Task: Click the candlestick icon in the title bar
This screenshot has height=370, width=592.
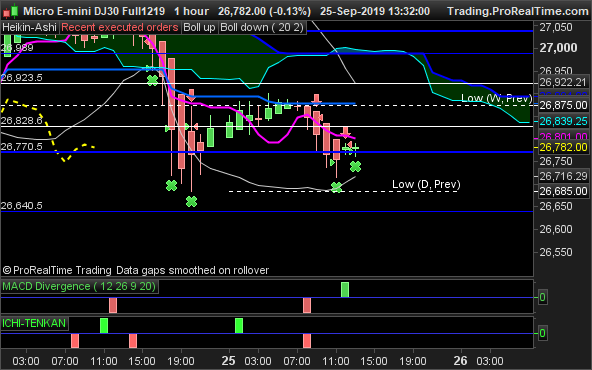Action: click(x=10, y=11)
